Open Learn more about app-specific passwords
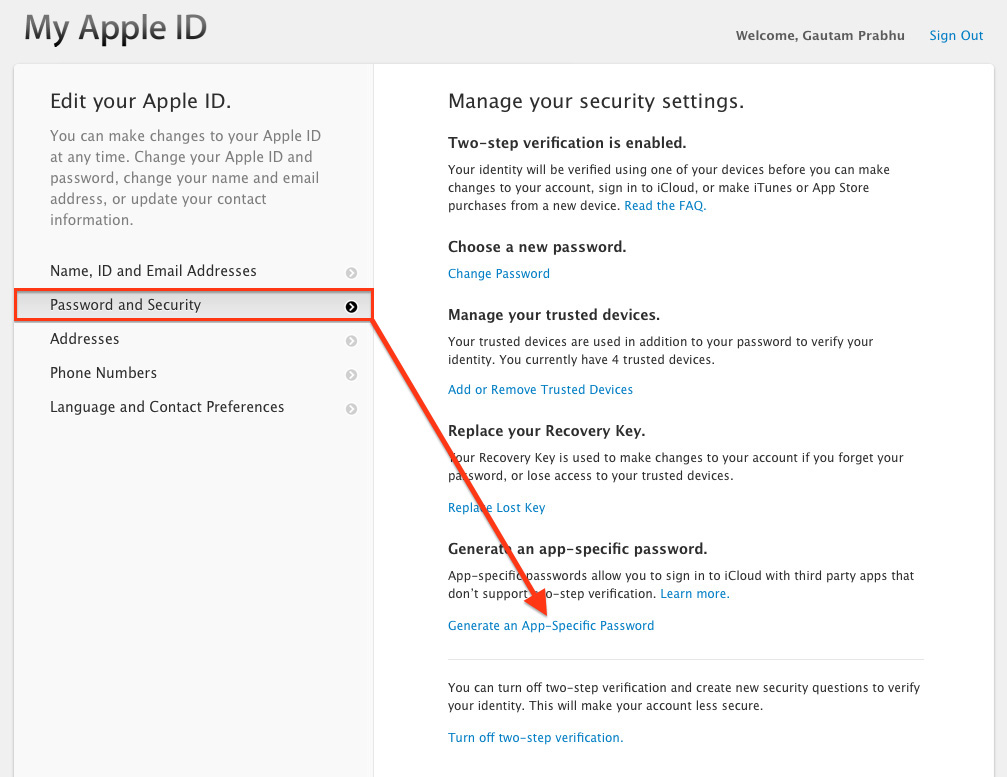1007x777 pixels. (694, 594)
